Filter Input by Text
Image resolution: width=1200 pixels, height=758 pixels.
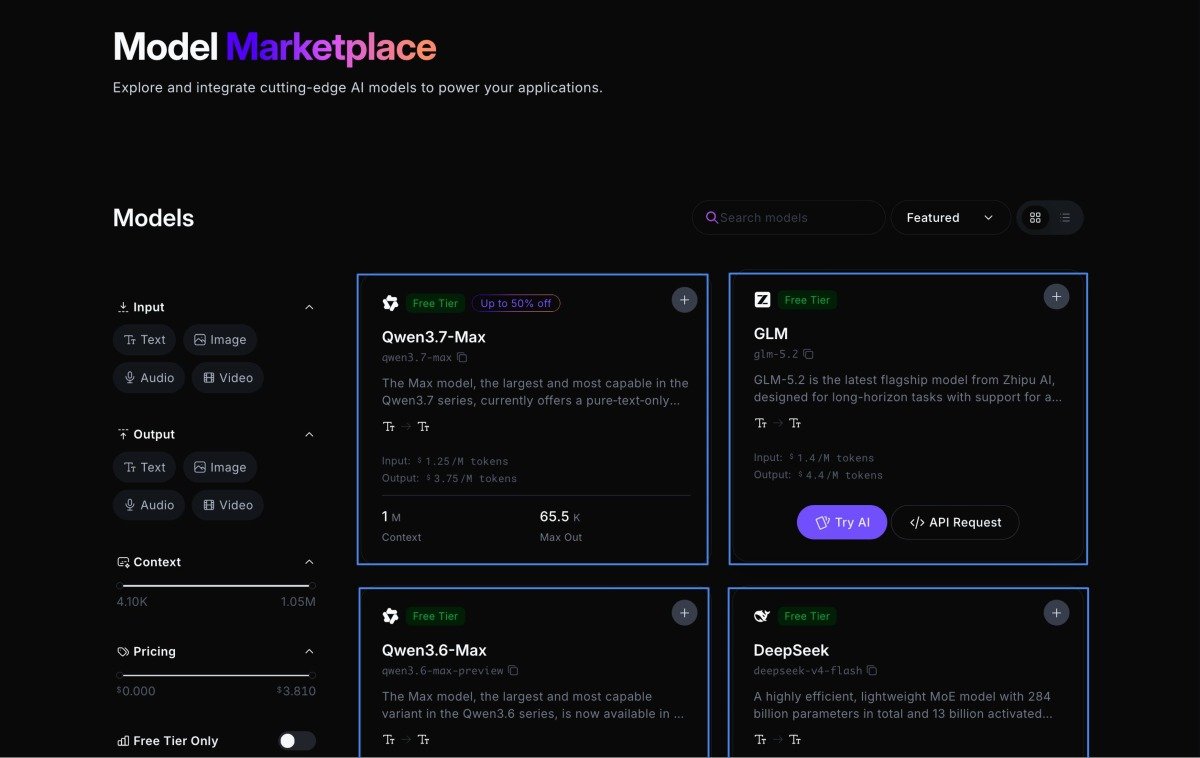145,340
